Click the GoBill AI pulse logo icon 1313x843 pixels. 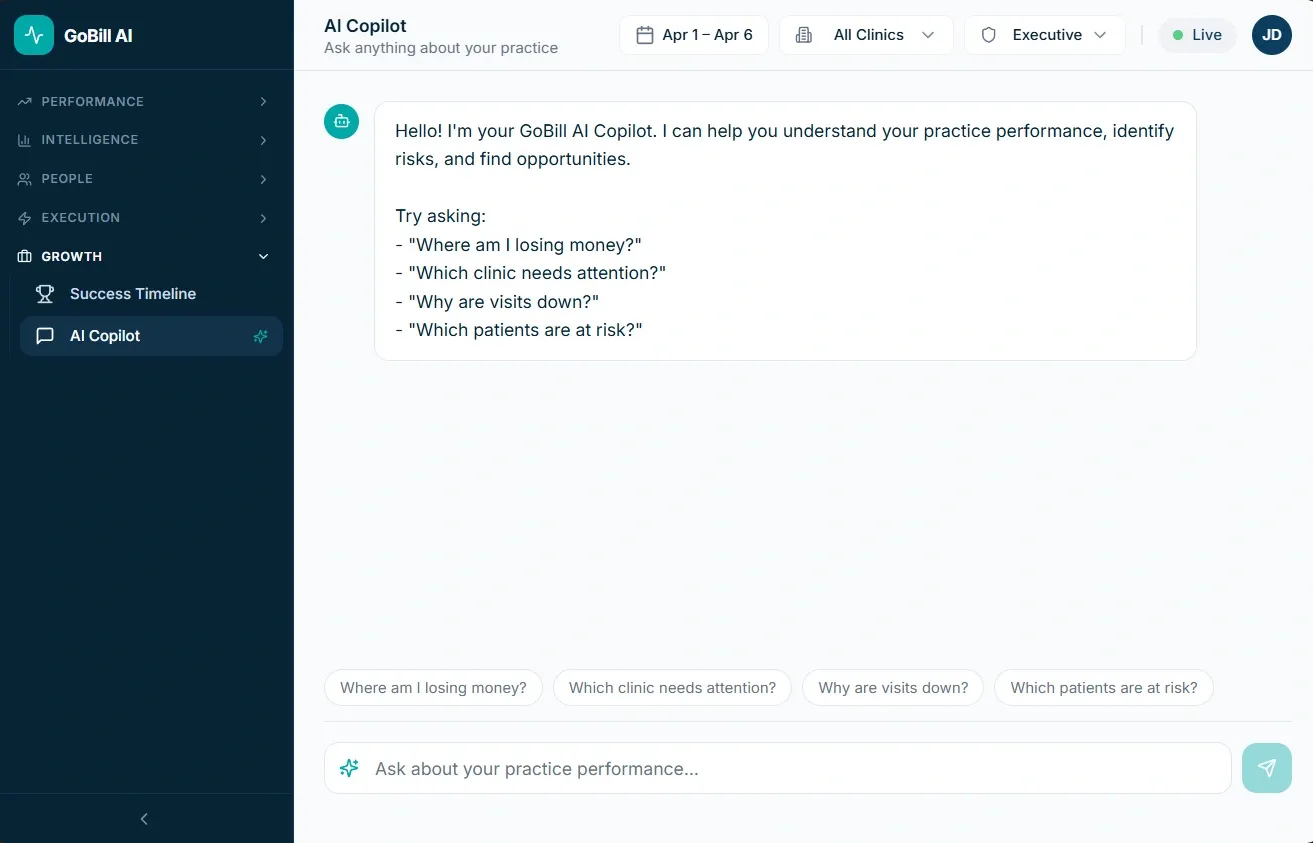click(x=34, y=35)
